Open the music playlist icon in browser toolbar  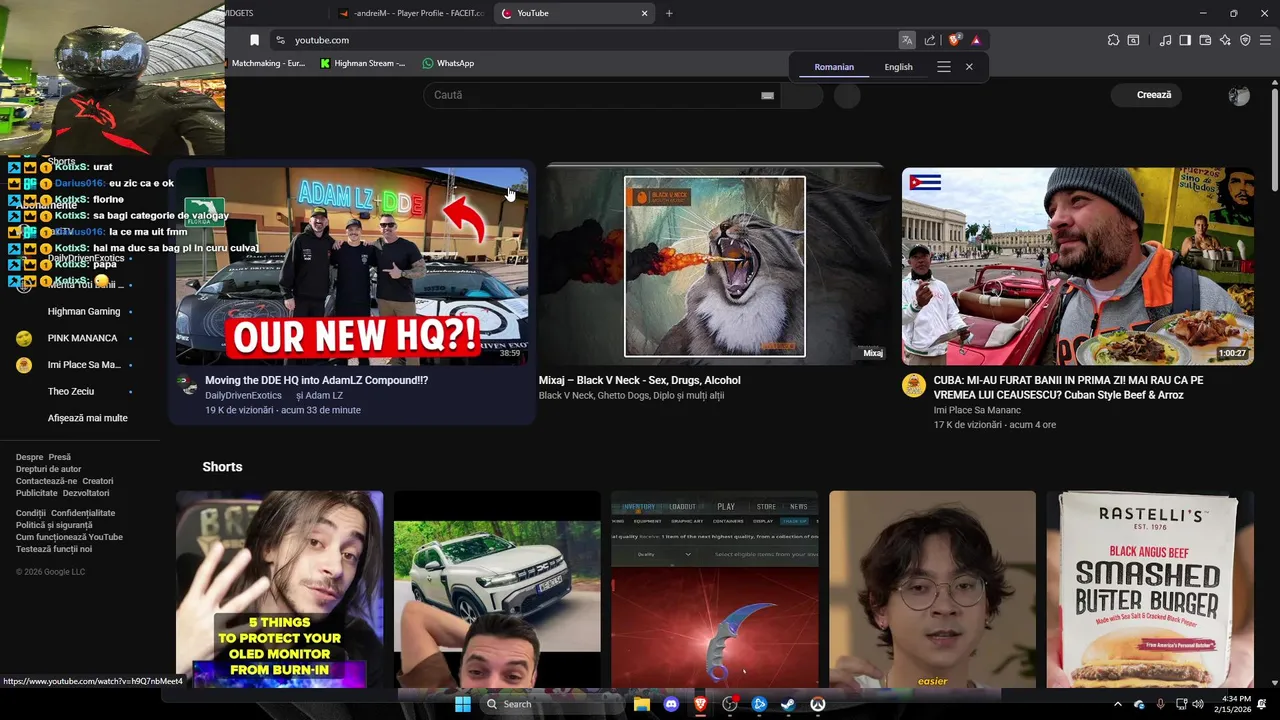pyautogui.click(x=1165, y=40)
